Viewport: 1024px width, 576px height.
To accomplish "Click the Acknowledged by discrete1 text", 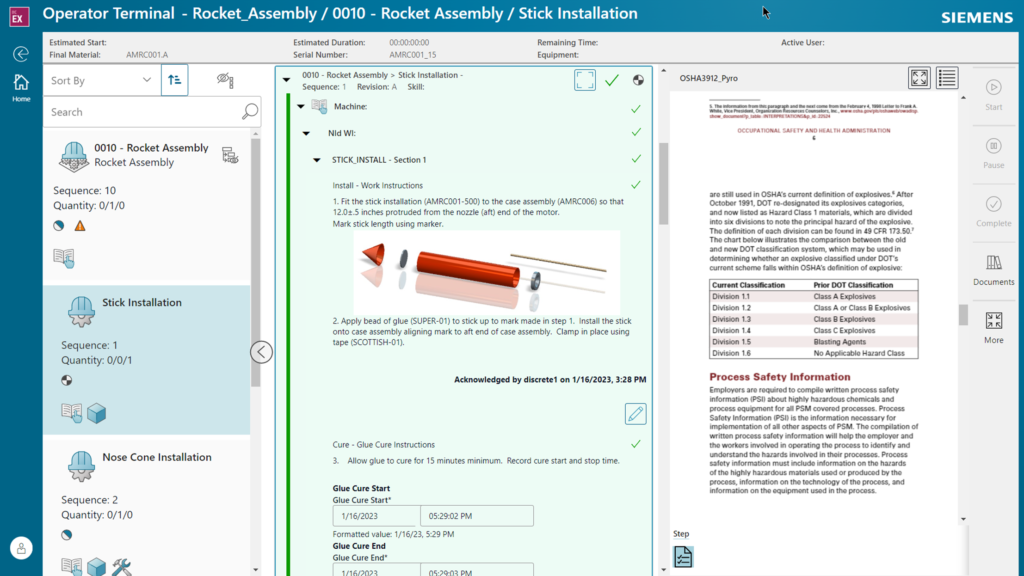I will 550,379.
